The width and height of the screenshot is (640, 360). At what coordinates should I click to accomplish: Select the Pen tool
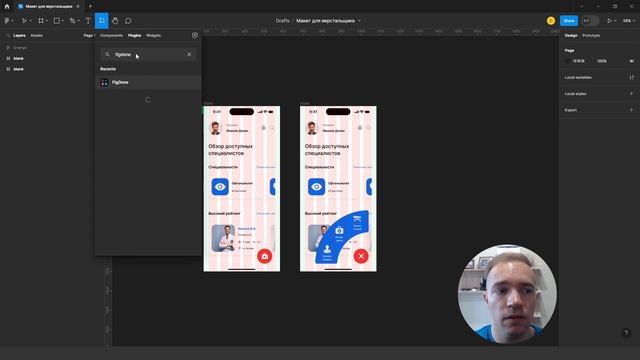click(x=72, y=20)
